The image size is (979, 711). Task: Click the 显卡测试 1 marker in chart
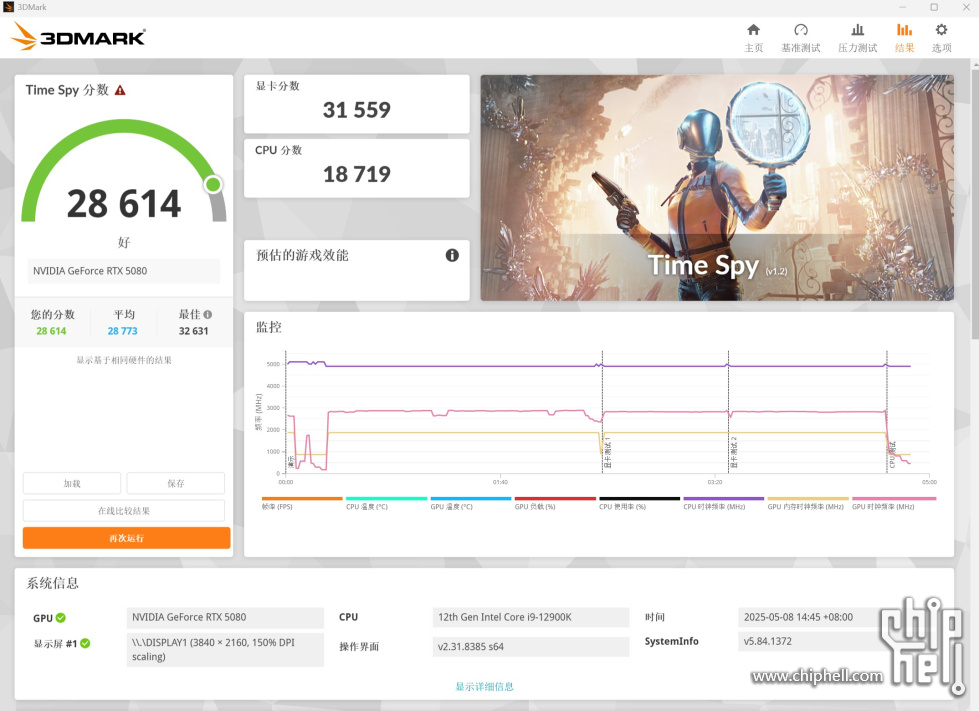point(608,453)
